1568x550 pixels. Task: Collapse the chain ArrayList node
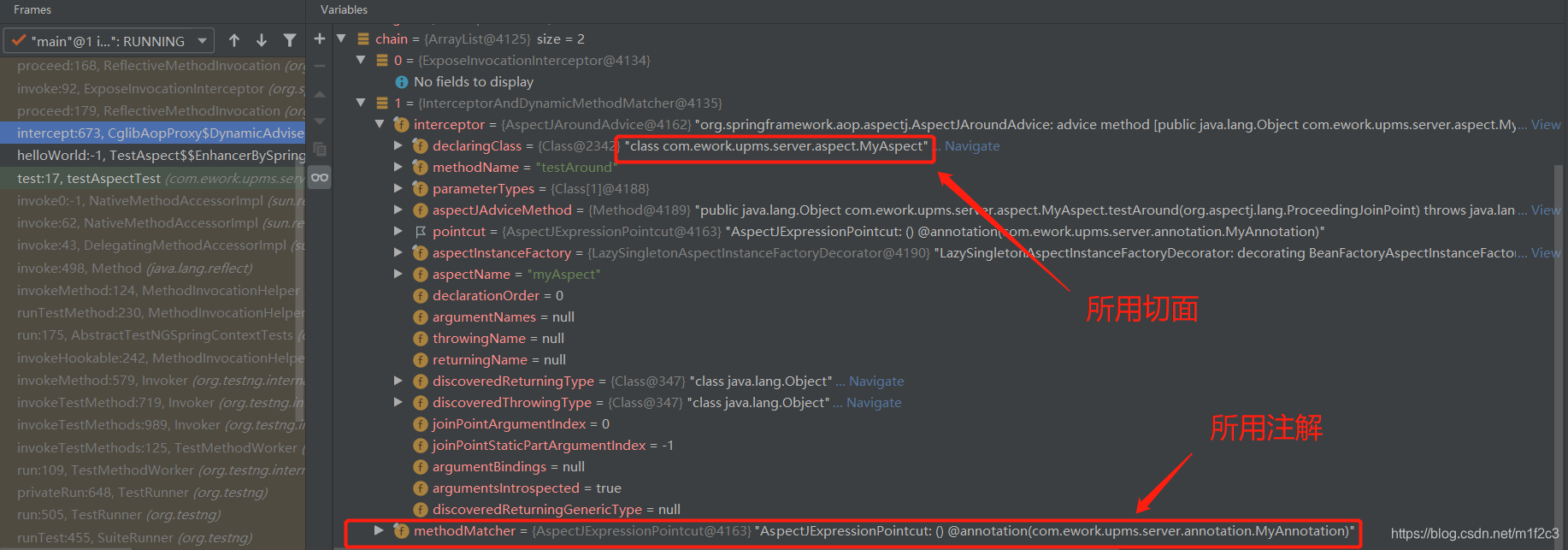coord(341,38)
